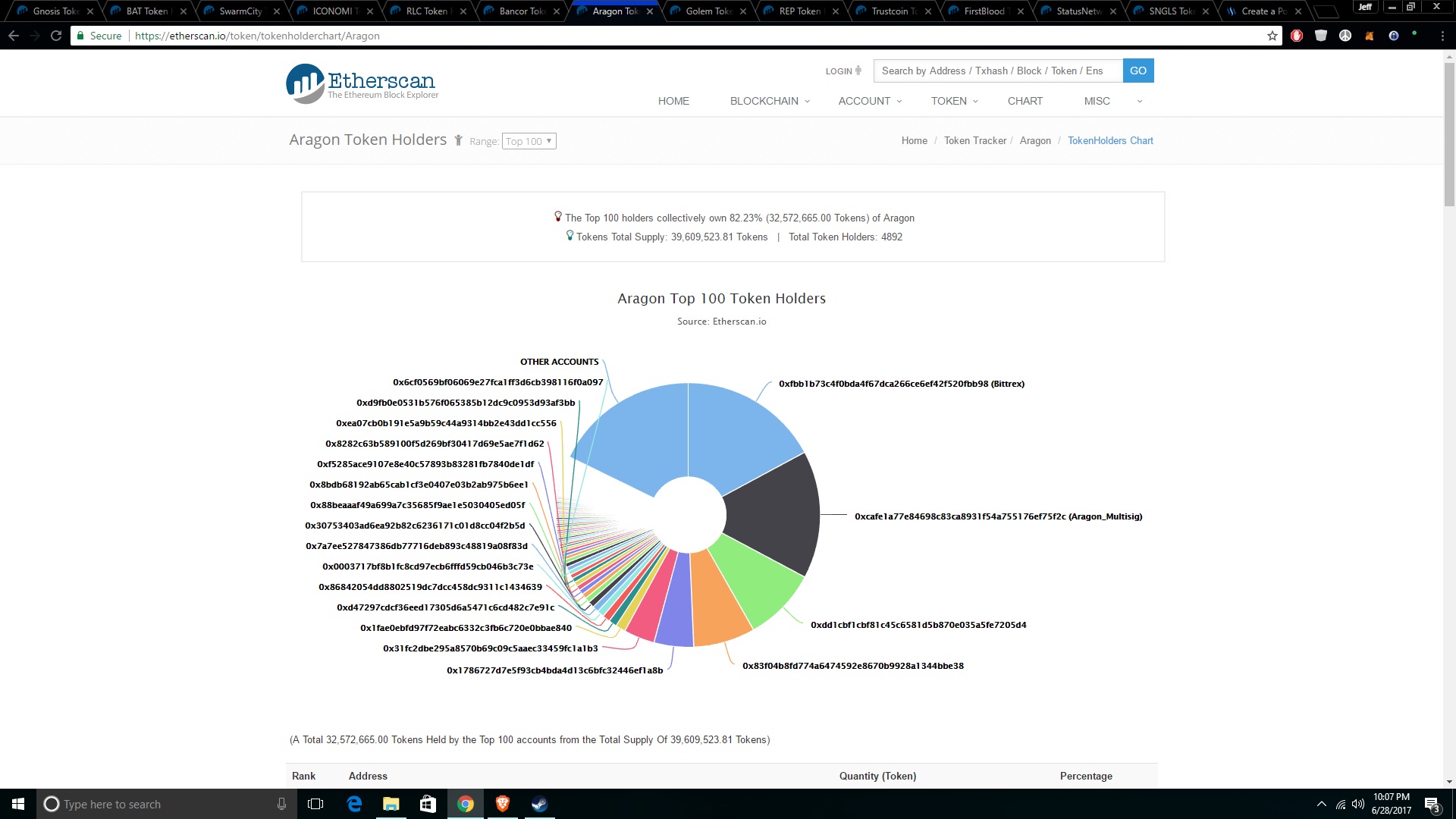The width and height of the screenshot is (1456, 819).
Task: Click the Aragon breadcrumb link
Action: tap(1035, 140)
